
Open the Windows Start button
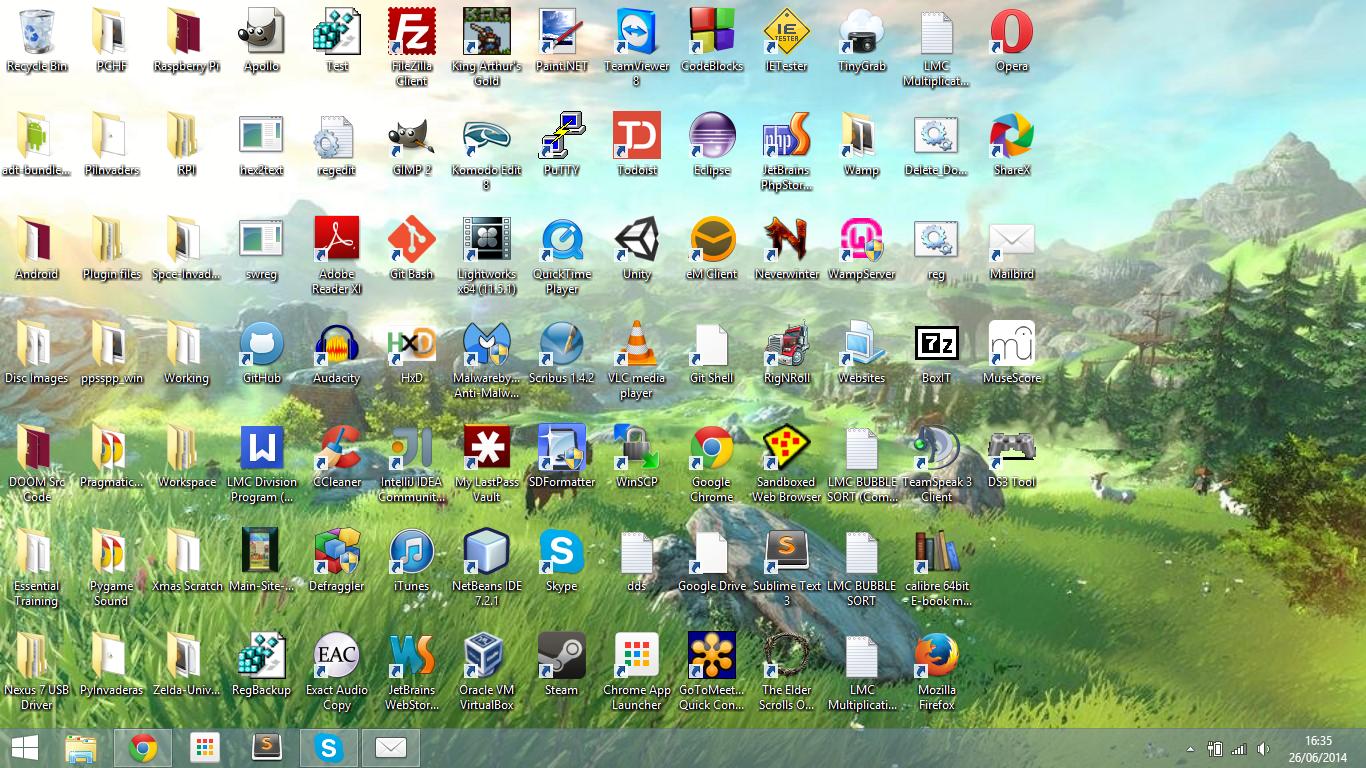click(24, 747)
